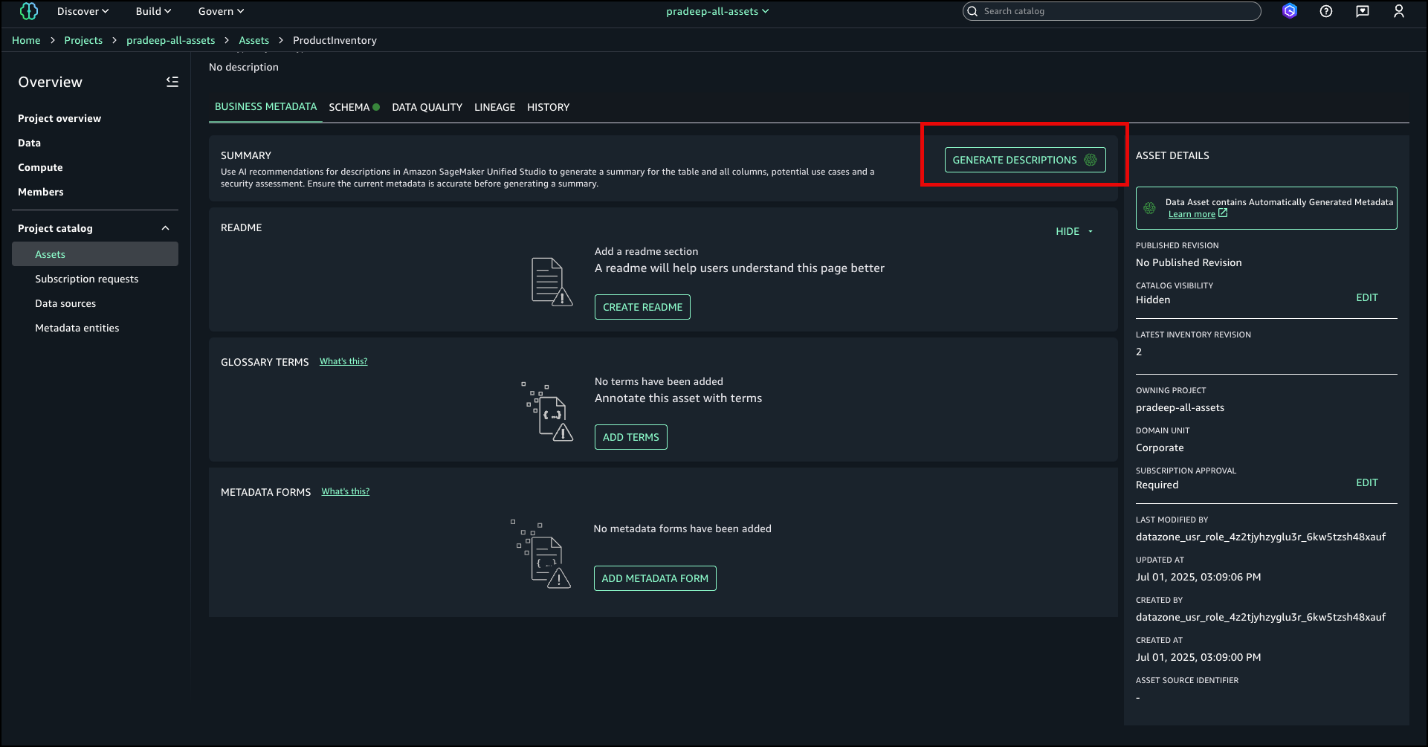Focus the Search catalog field

pyautogui.click(x=1111, y=11)
